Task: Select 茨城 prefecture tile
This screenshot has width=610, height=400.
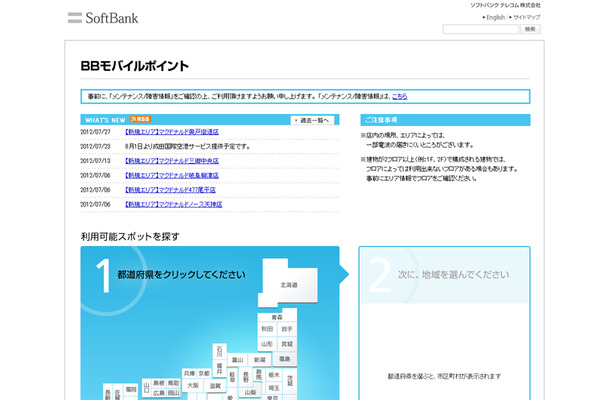Action: [x=290, y=381]
